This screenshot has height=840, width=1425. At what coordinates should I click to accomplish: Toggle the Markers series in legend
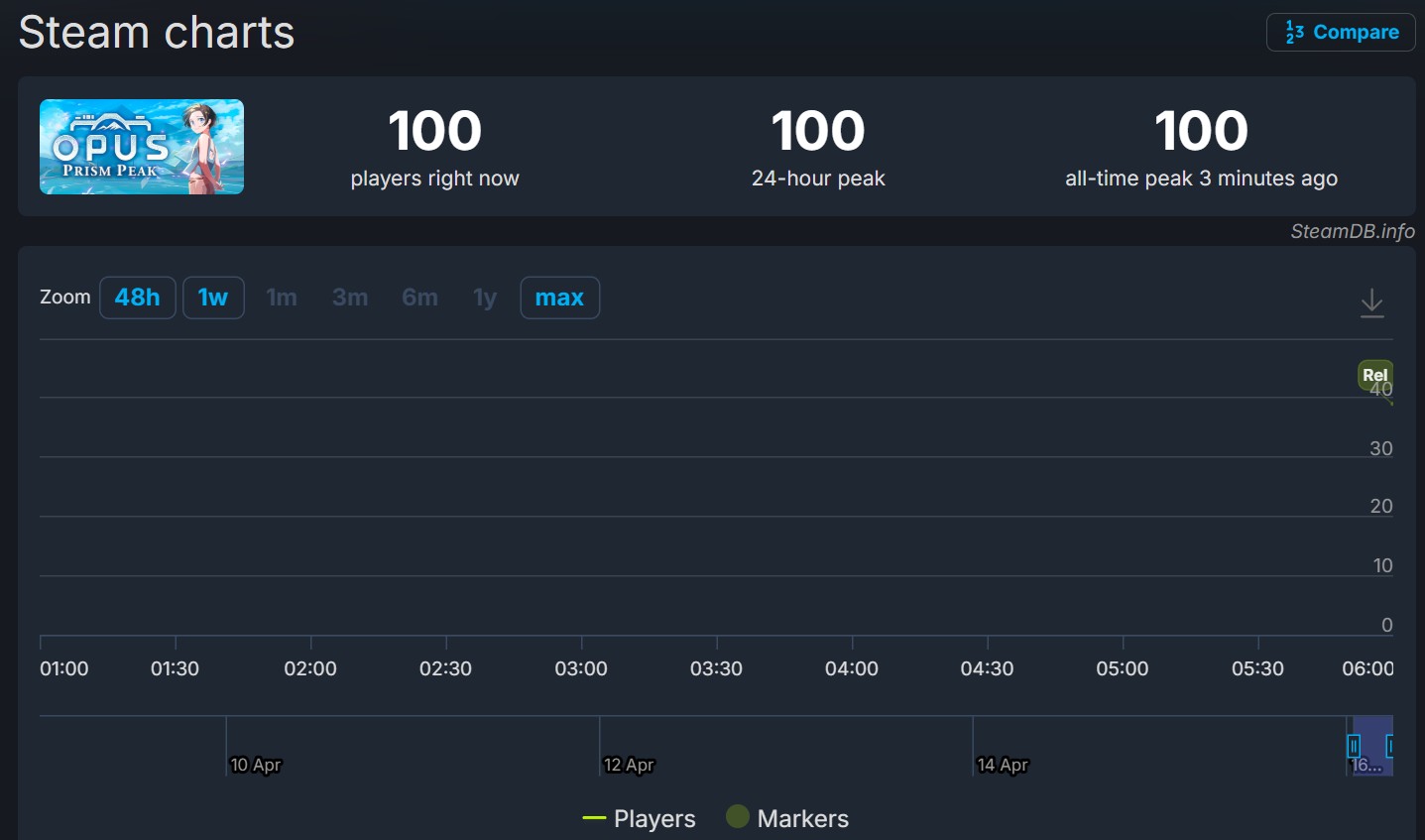788,818
